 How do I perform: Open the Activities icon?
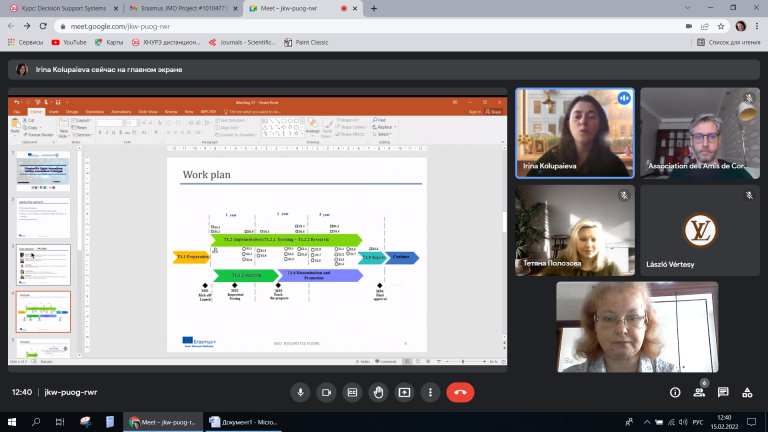747,392
